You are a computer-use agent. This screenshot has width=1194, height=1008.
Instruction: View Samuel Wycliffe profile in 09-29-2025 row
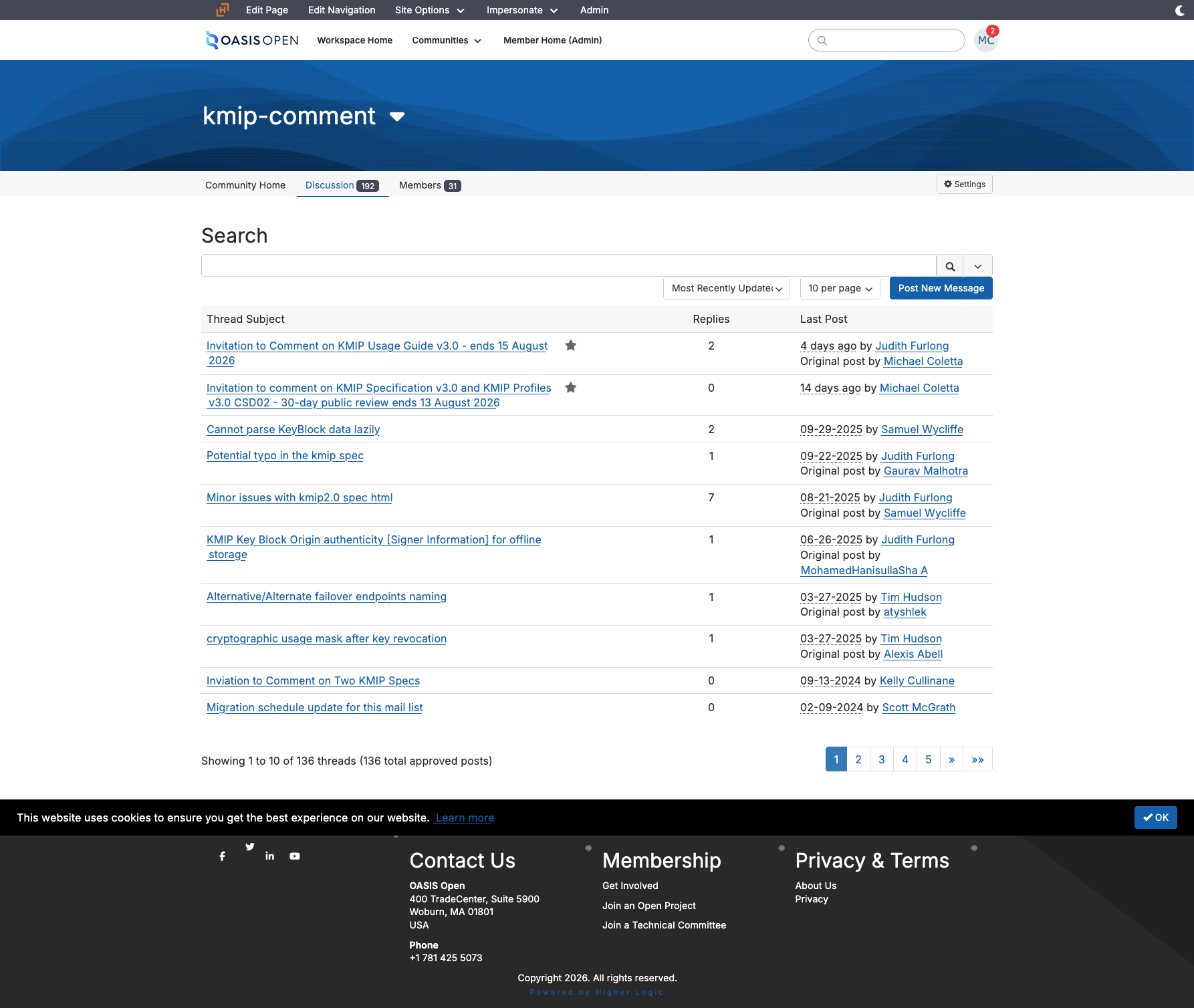point(922,429)
